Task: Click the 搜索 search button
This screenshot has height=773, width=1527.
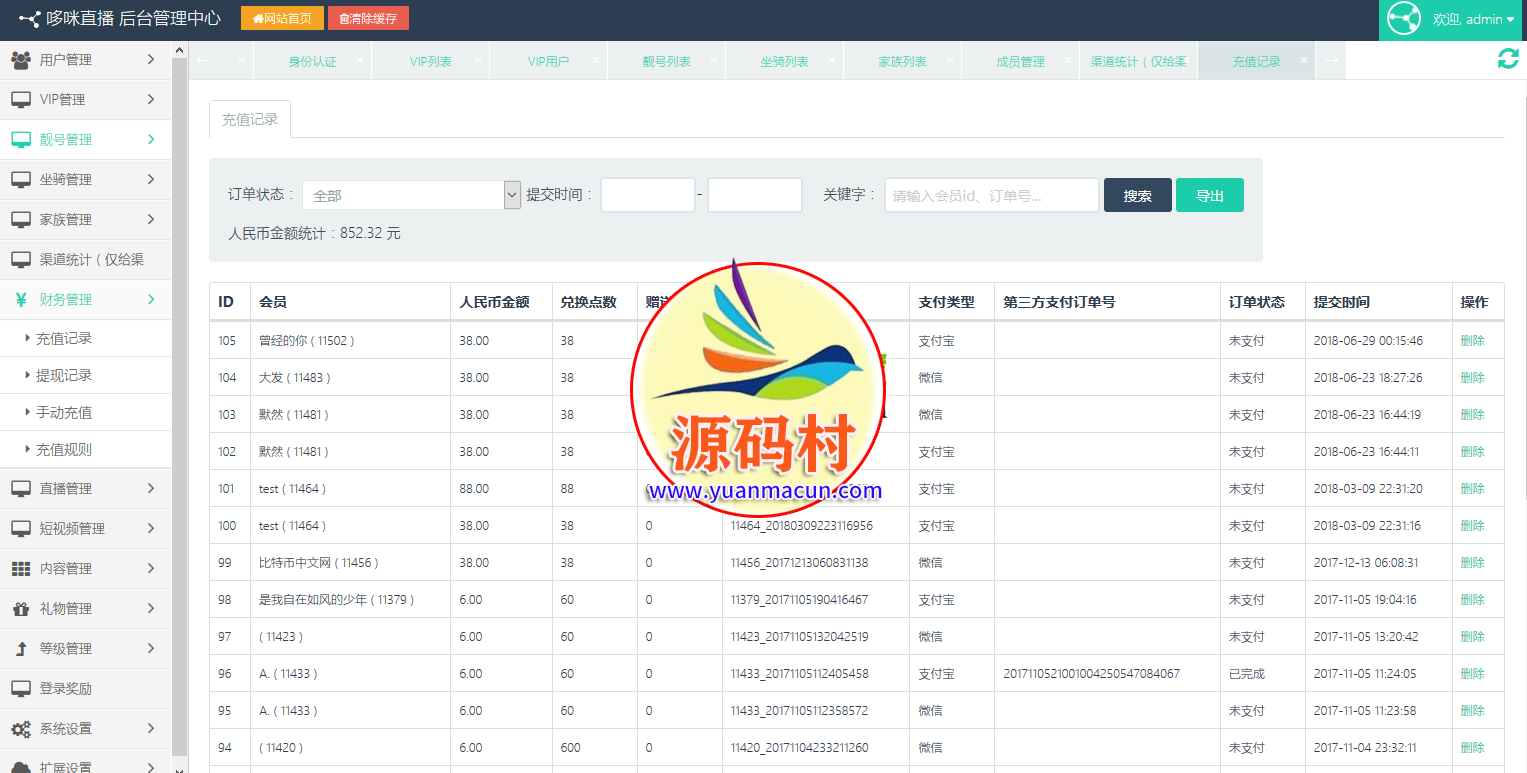Action: click(x=1137, y=195)
